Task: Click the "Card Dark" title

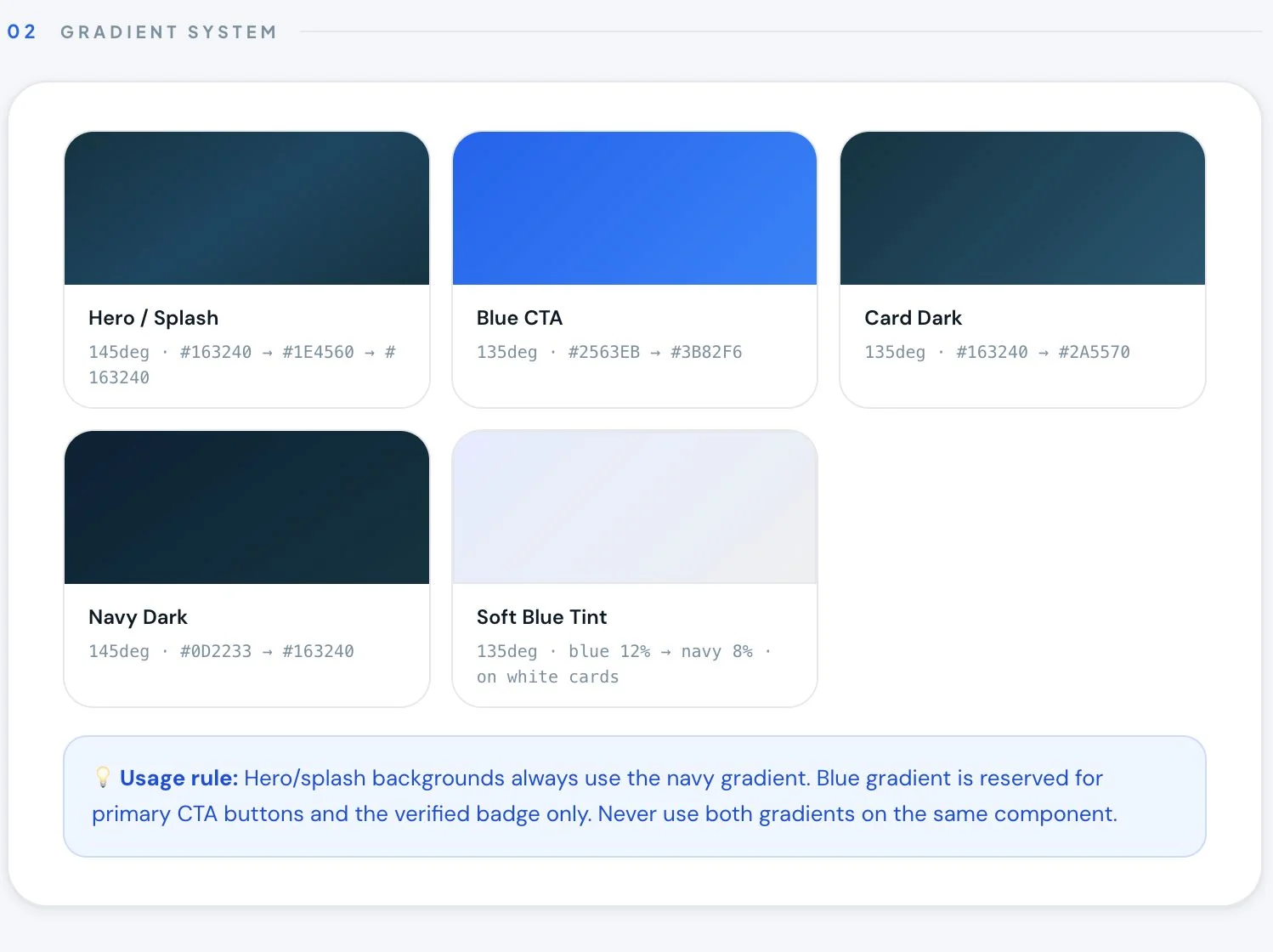Action: [913, 318]
